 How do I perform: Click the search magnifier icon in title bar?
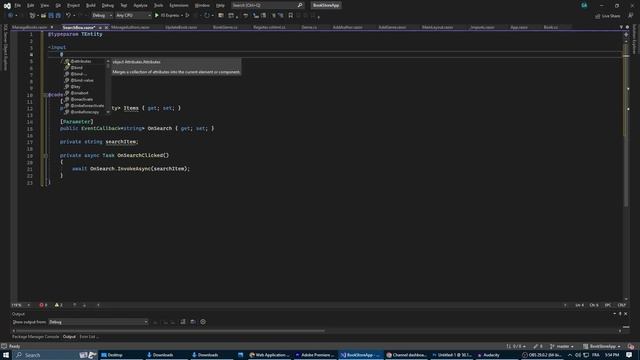(x=300, y=5)
